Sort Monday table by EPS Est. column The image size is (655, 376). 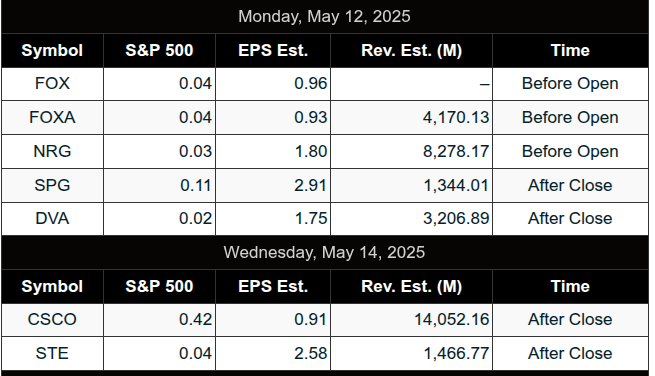coord(273,51)
